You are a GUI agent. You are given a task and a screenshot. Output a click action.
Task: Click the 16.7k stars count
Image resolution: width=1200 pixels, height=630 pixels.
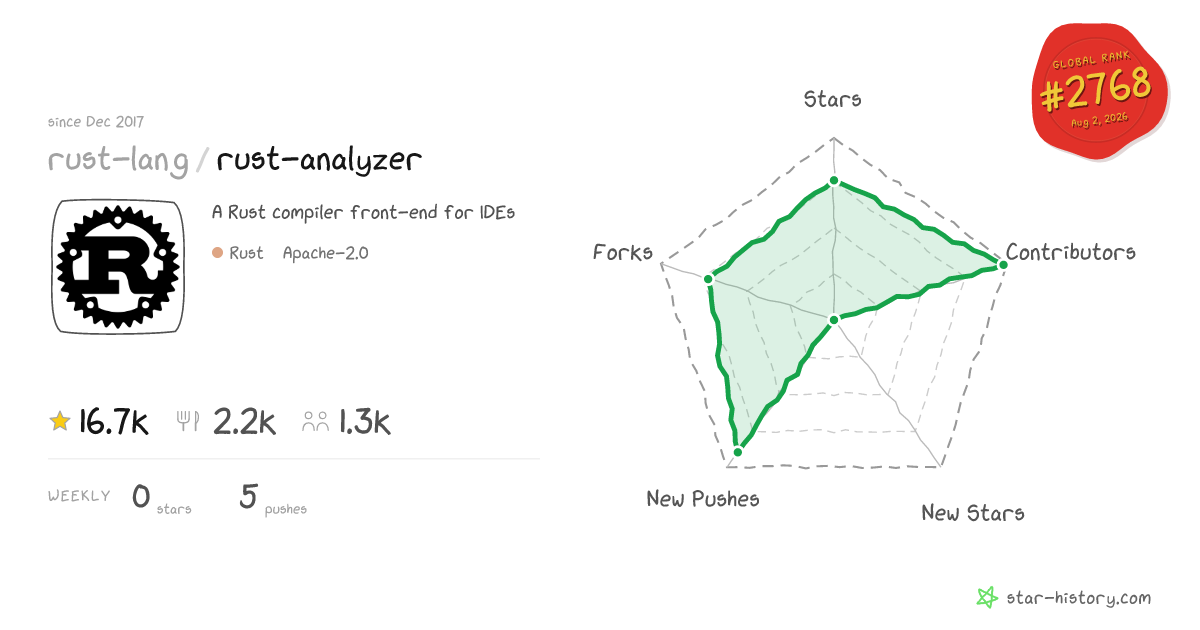point(114,422)
